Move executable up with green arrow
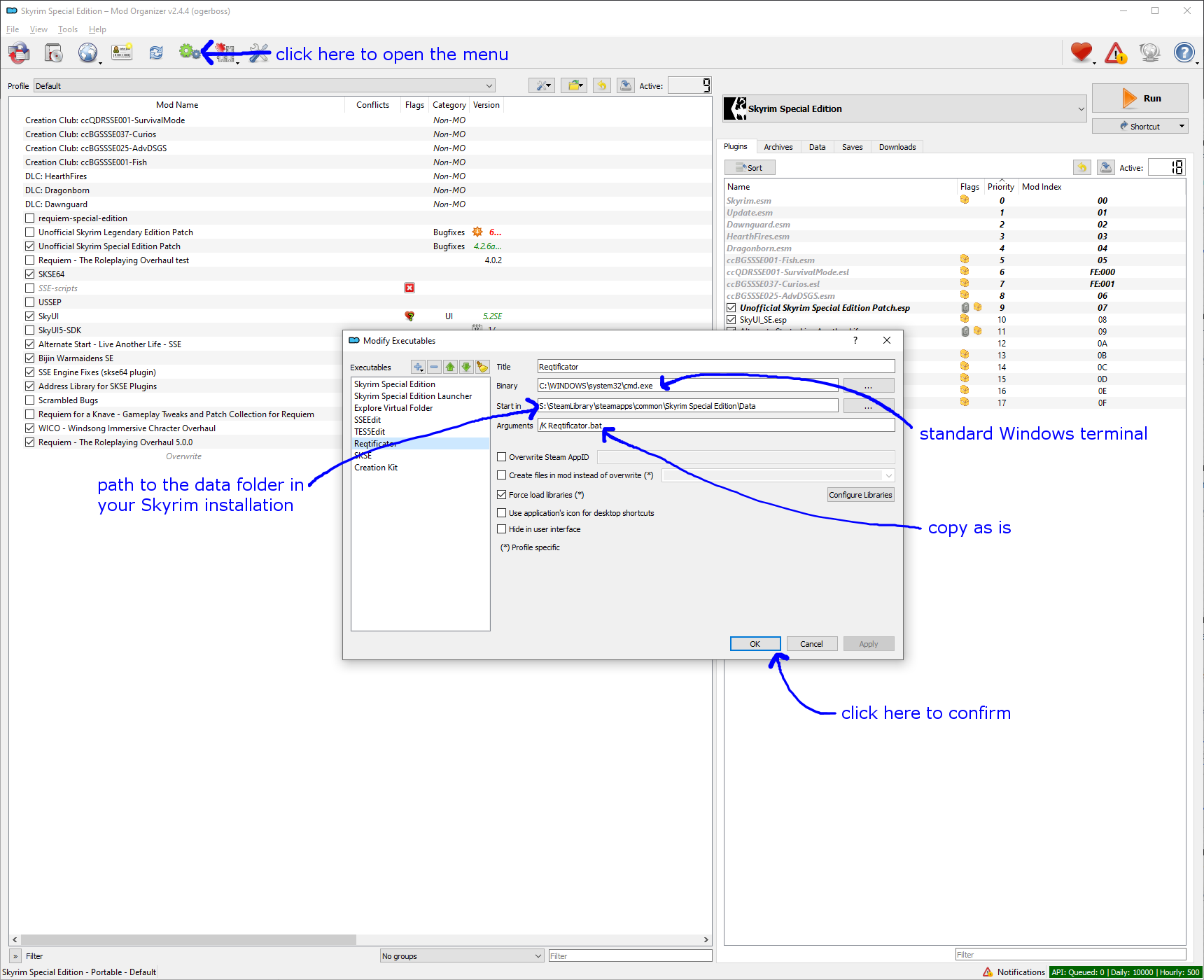The image size is (1204, 980). tap(450, 367)
